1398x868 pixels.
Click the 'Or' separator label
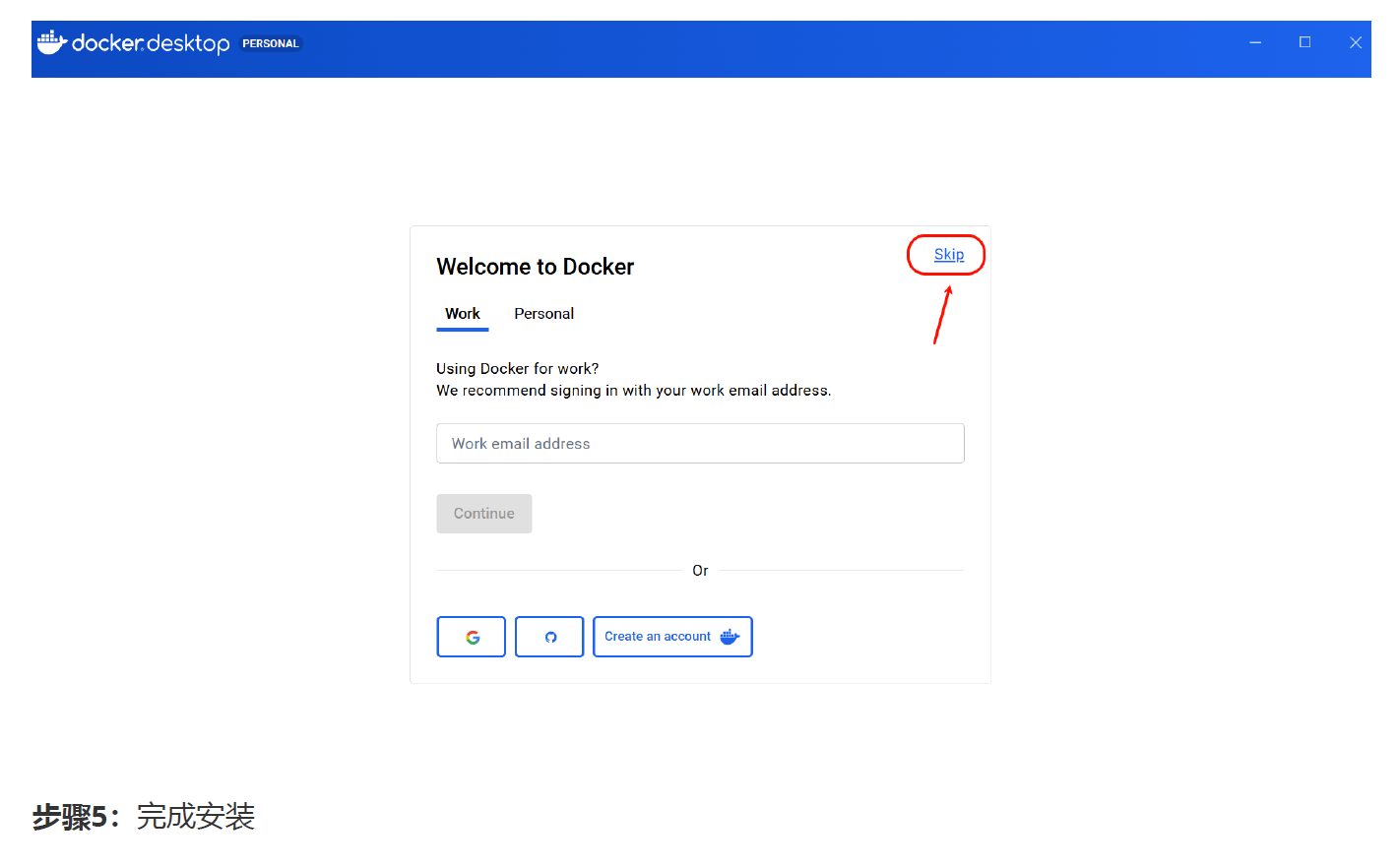tap(700, 571)
